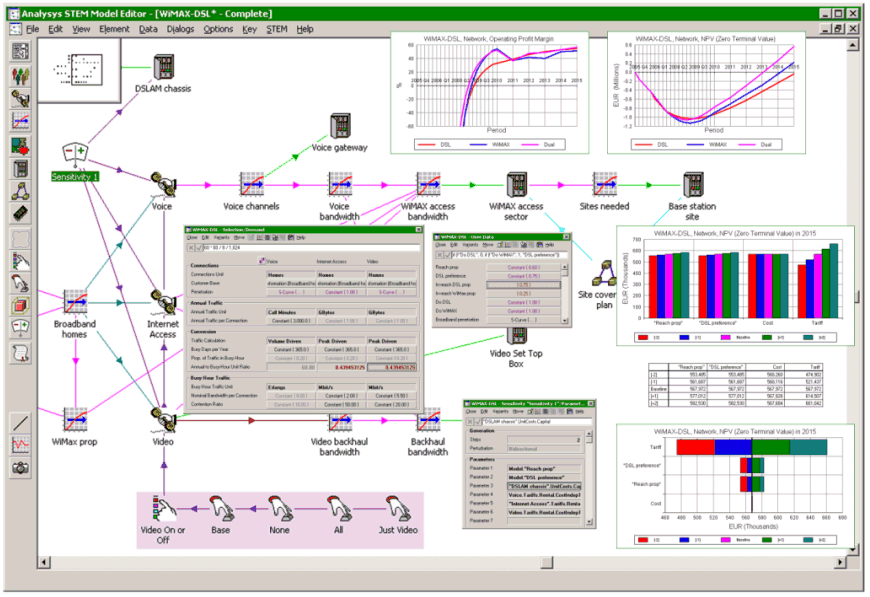The height and width of the screenshot is (597, 870).
Task: Click the Voice gateway resource icon
Action: [x=340, y=126]
